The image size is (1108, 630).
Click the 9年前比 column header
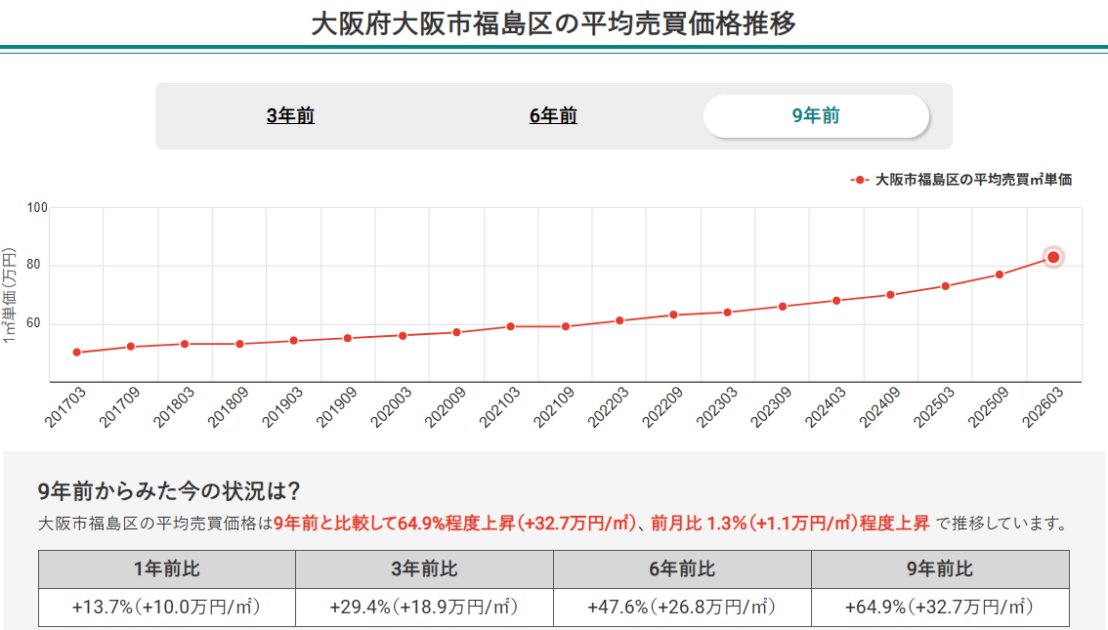click(x=940, y=570)
